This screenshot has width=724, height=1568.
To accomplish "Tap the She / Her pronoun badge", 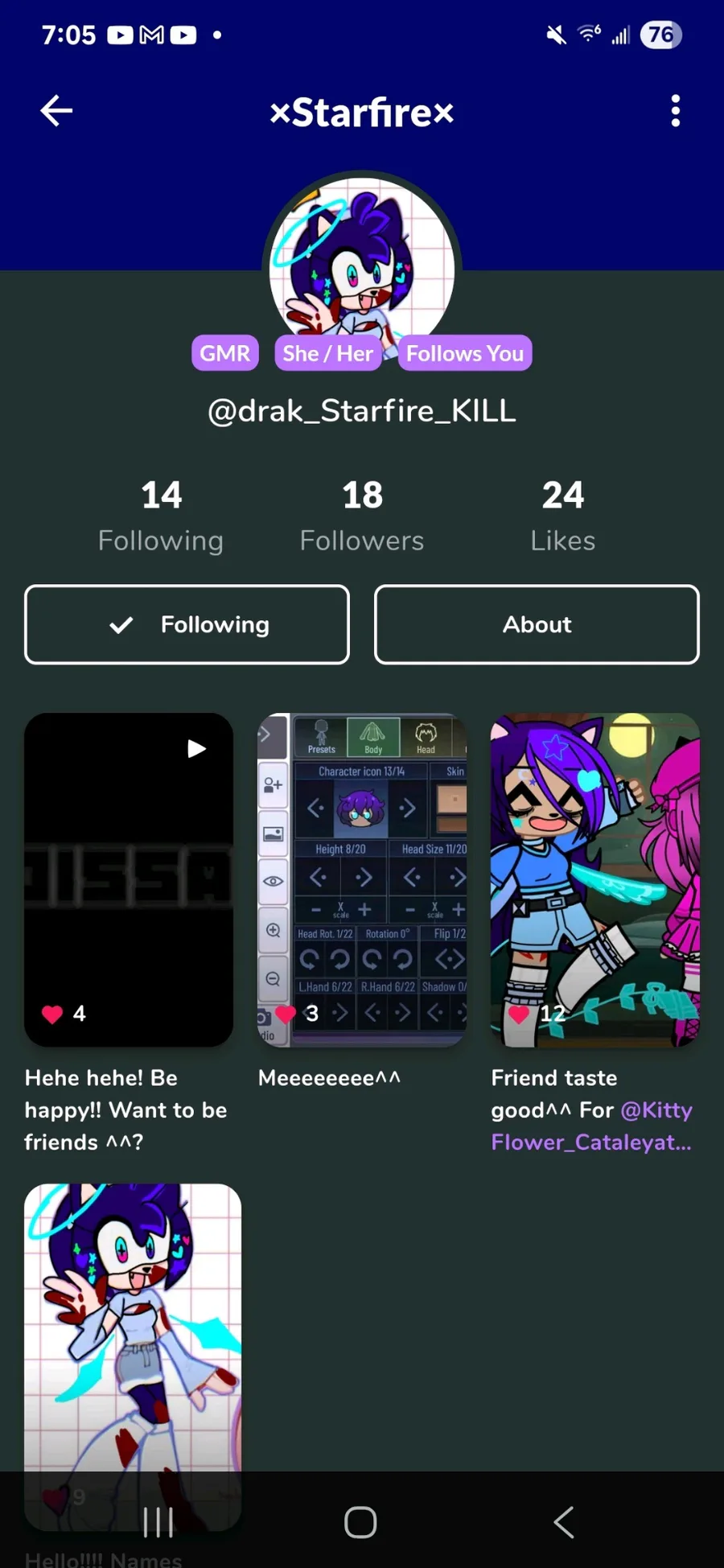I will click(327, 353).
